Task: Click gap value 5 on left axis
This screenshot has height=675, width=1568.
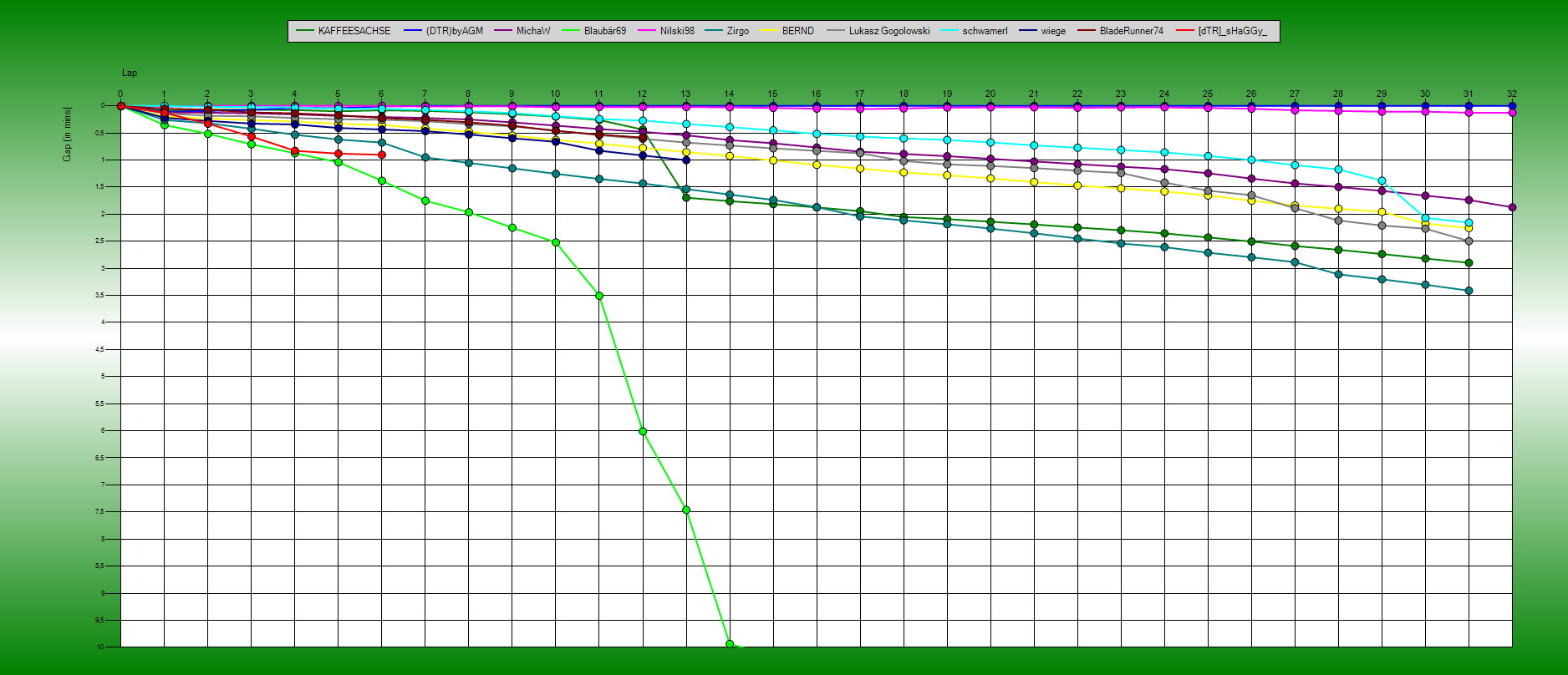Action: (103, 377)
